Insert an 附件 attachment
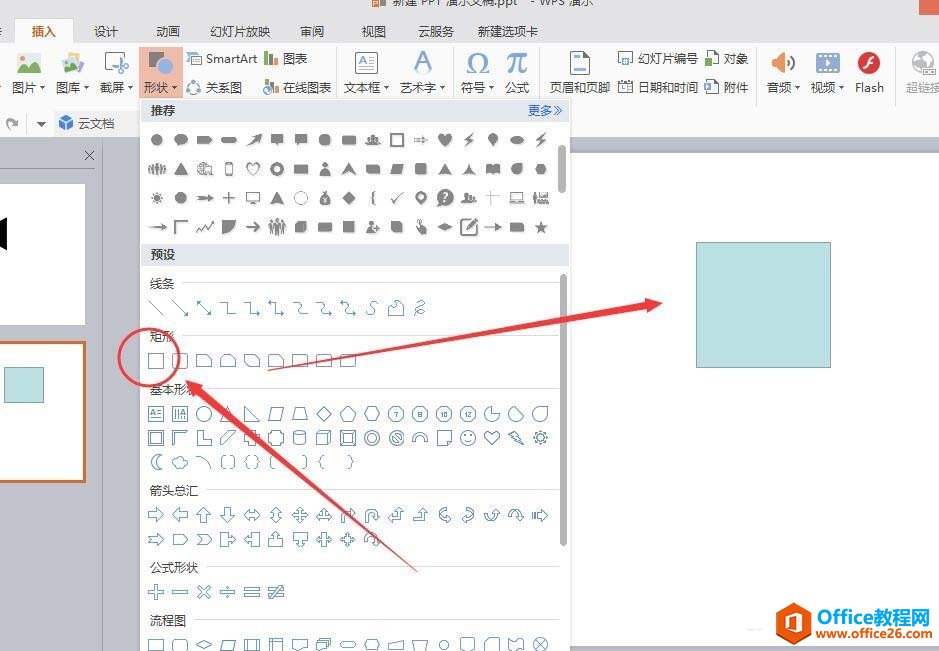The height and width of the screenshot is (651, 939). [727, 87]
